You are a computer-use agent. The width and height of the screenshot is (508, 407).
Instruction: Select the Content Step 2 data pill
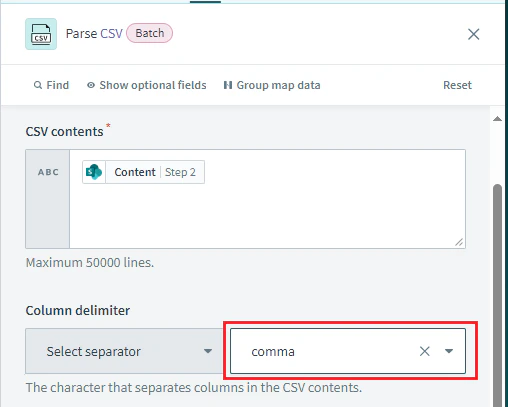point(143,172)
